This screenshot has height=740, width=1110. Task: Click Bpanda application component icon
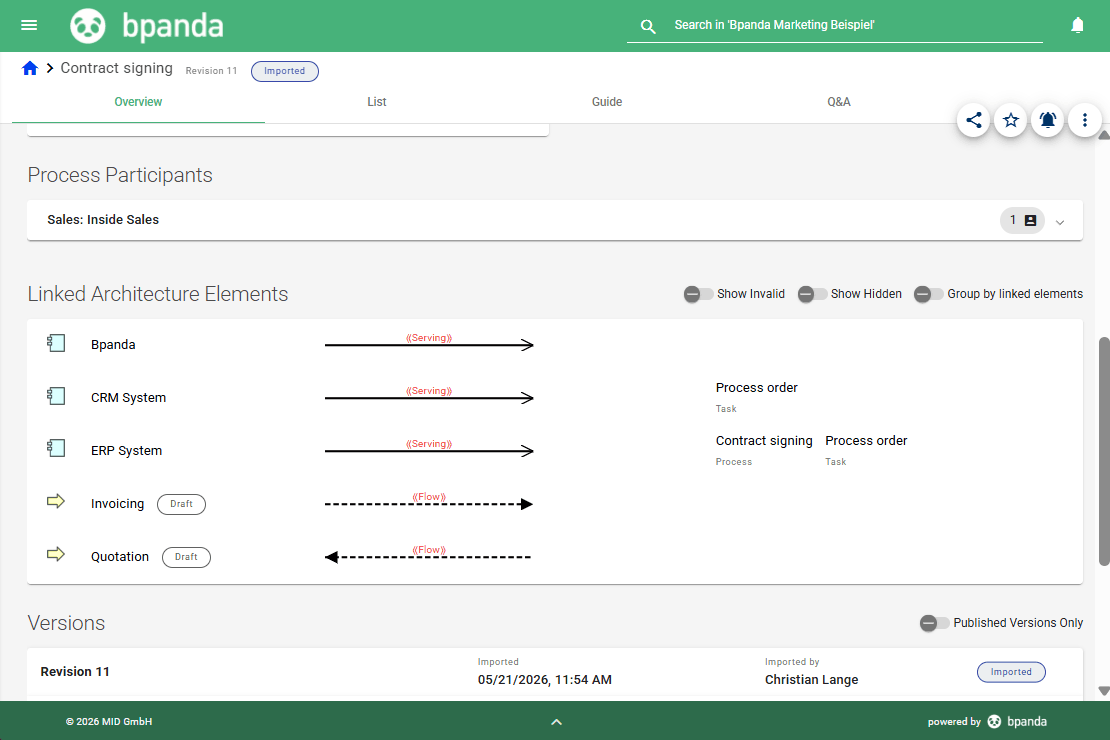pyautogui.click(x=56, y=343)
